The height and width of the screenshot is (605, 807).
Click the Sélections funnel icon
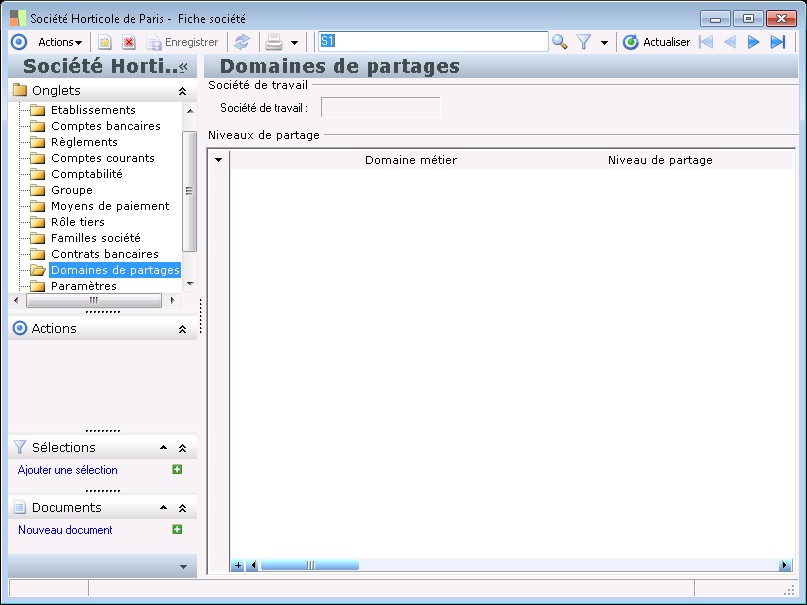(20, 447)
